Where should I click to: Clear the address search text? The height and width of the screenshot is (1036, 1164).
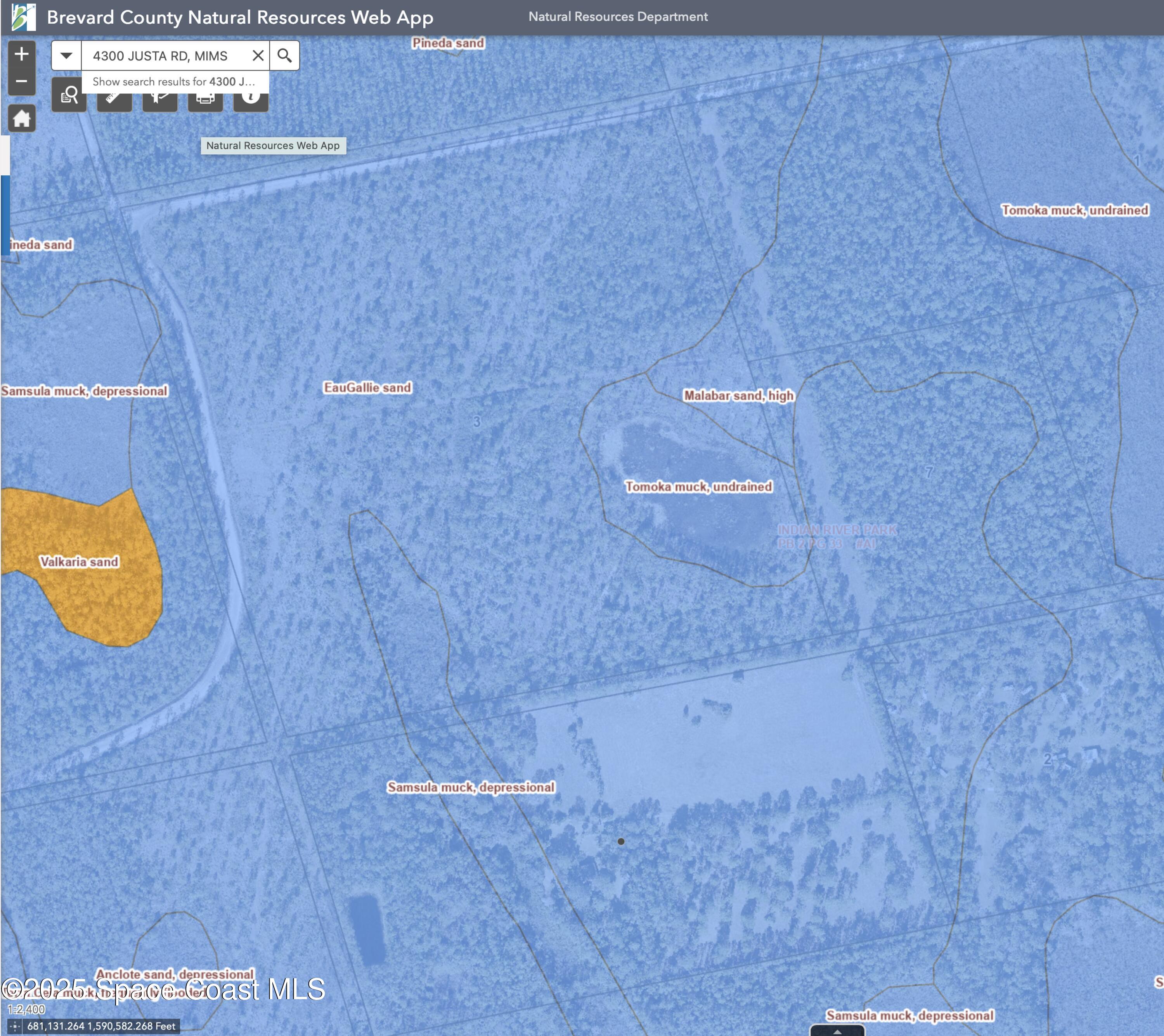[258, 56]
